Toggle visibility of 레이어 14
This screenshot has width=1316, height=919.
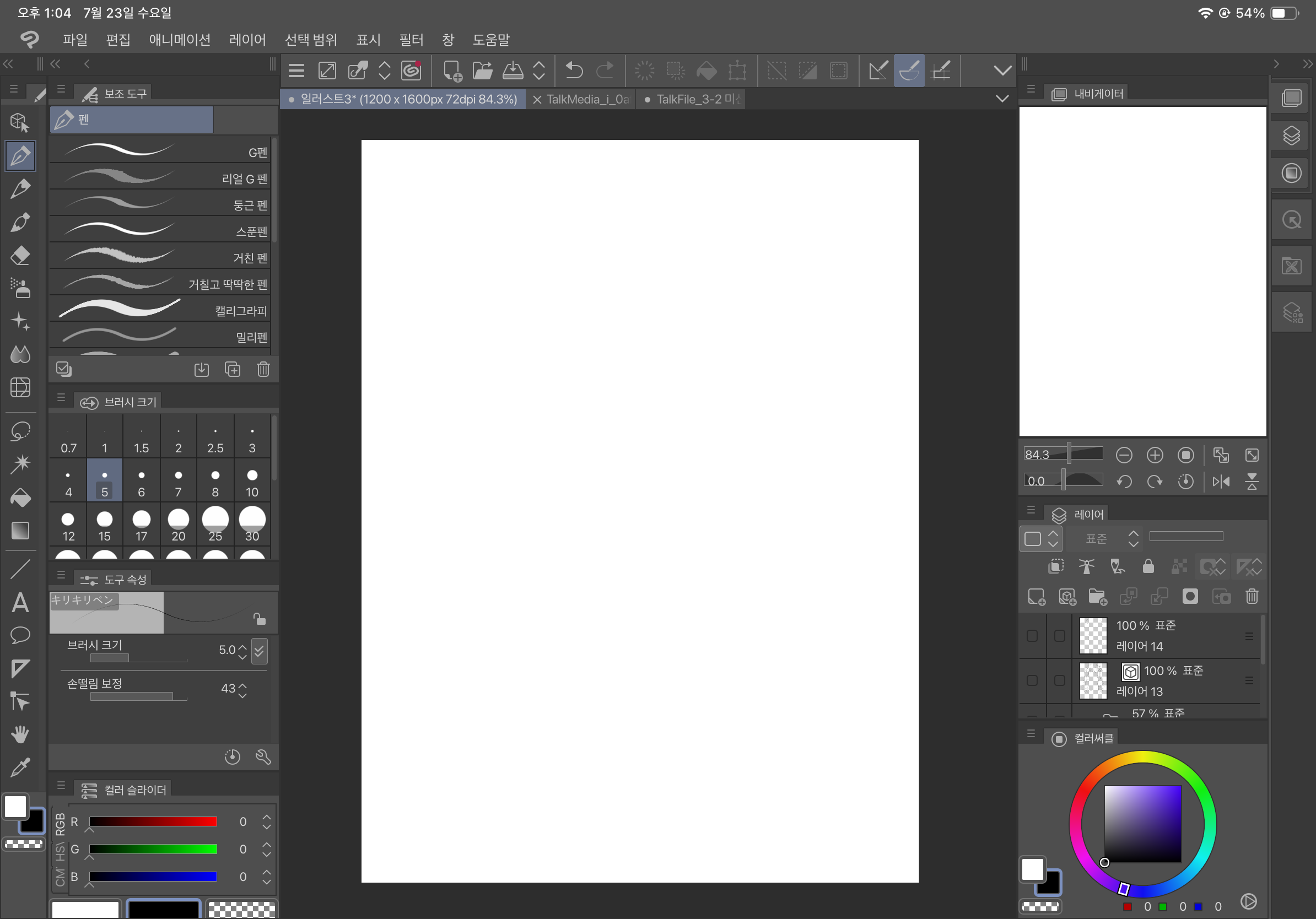(1032, 635)
